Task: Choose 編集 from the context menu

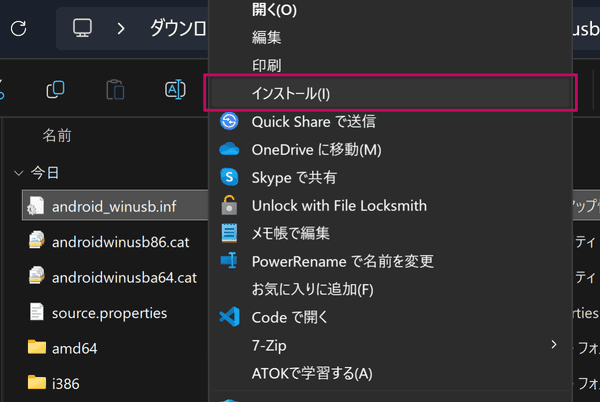Action: click(x=390, y=37)
